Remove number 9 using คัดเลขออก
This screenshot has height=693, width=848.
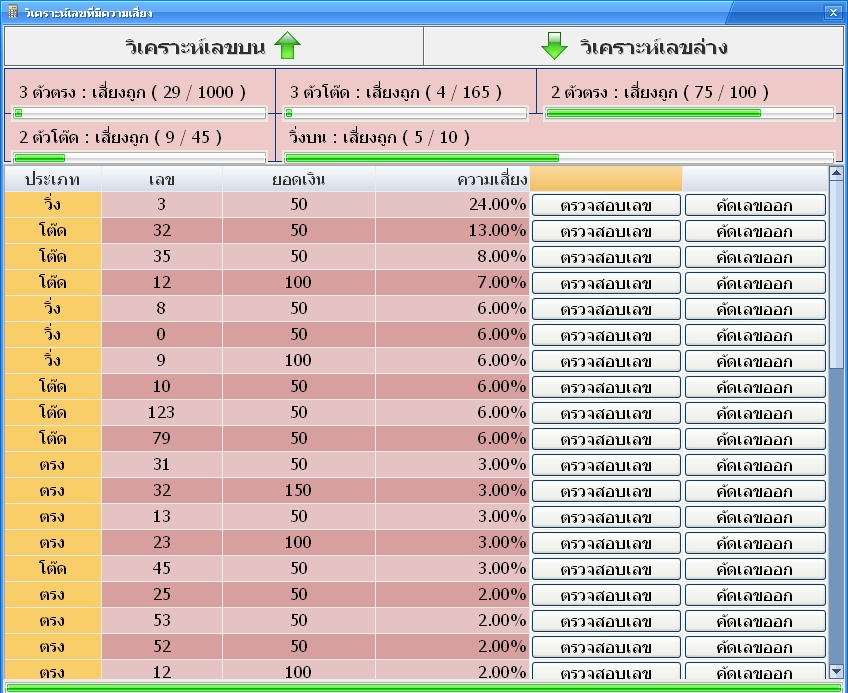click(x=753, y=361)
